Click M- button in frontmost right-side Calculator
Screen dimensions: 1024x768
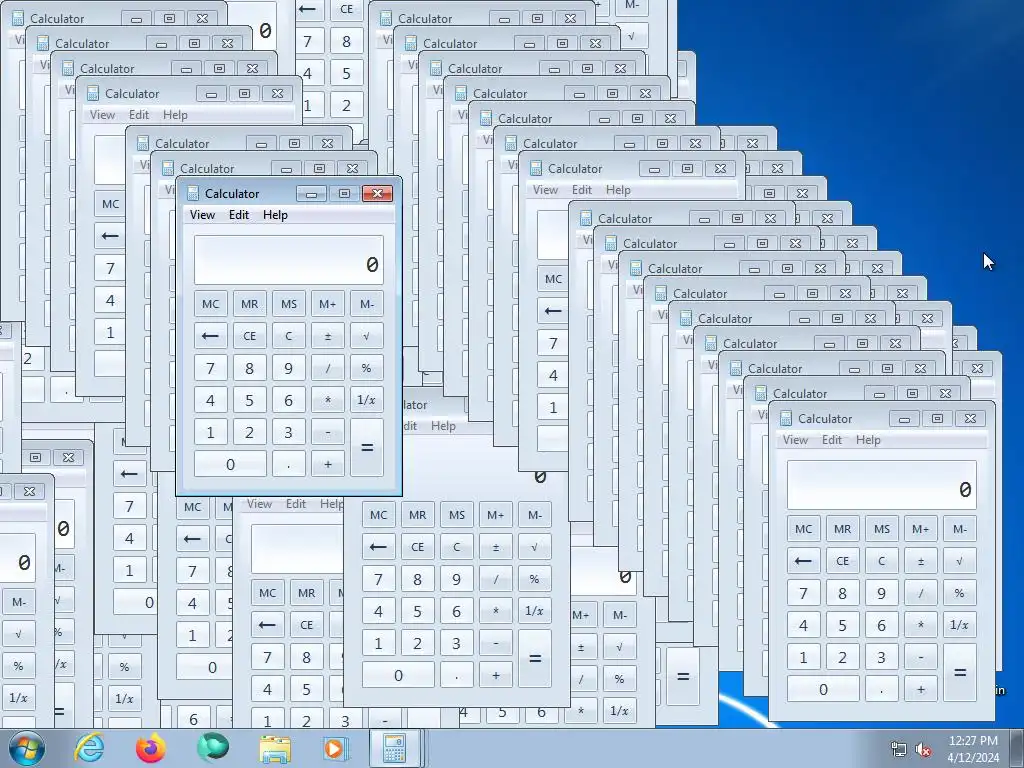tap(959, 528)
